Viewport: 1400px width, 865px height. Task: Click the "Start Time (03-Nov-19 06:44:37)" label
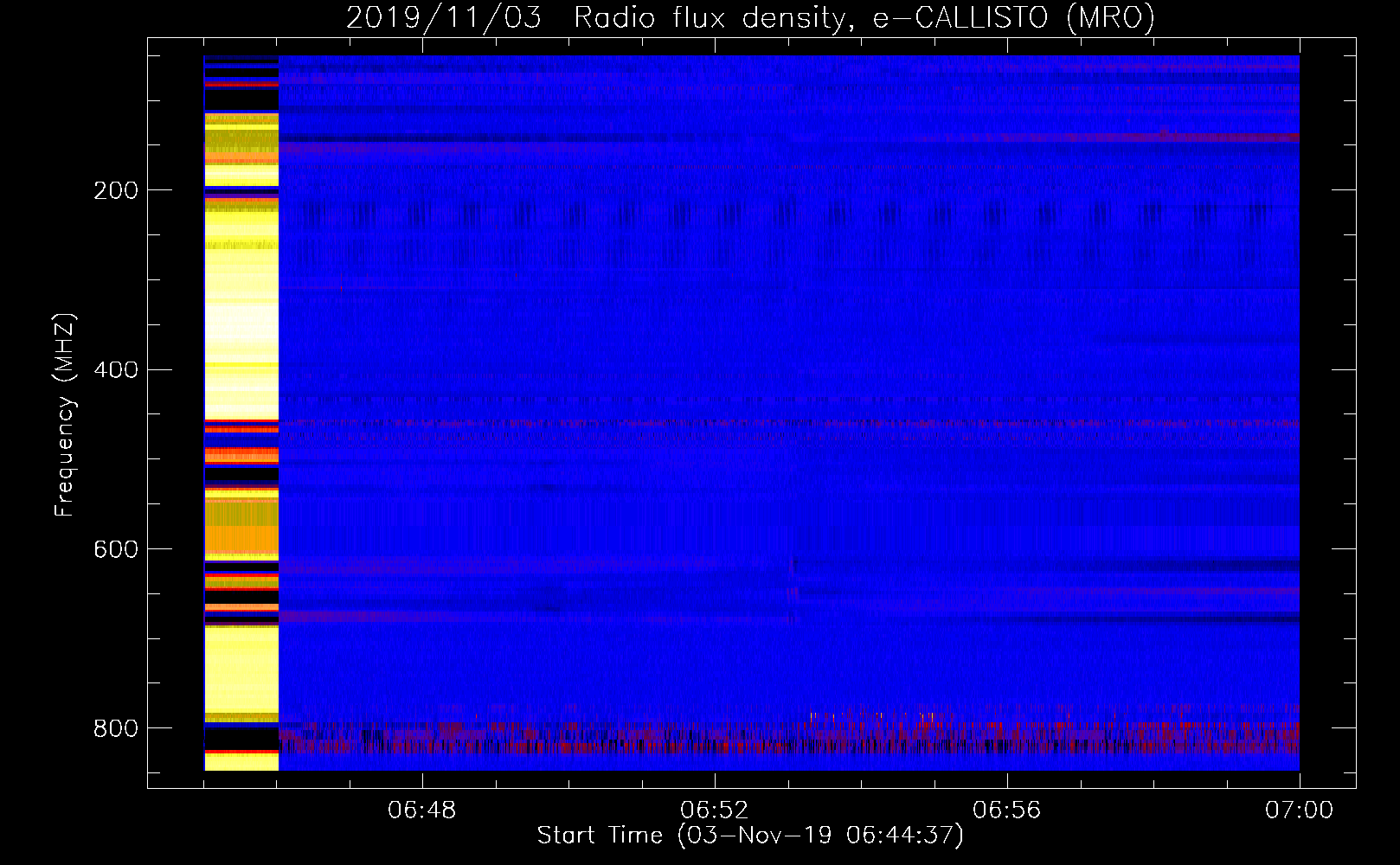[x=750, y=836]
